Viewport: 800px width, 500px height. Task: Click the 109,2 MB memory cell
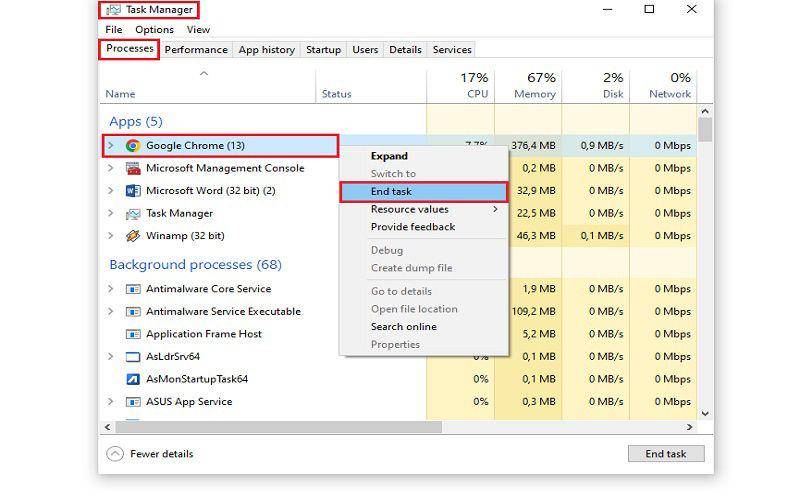point(533,311)
